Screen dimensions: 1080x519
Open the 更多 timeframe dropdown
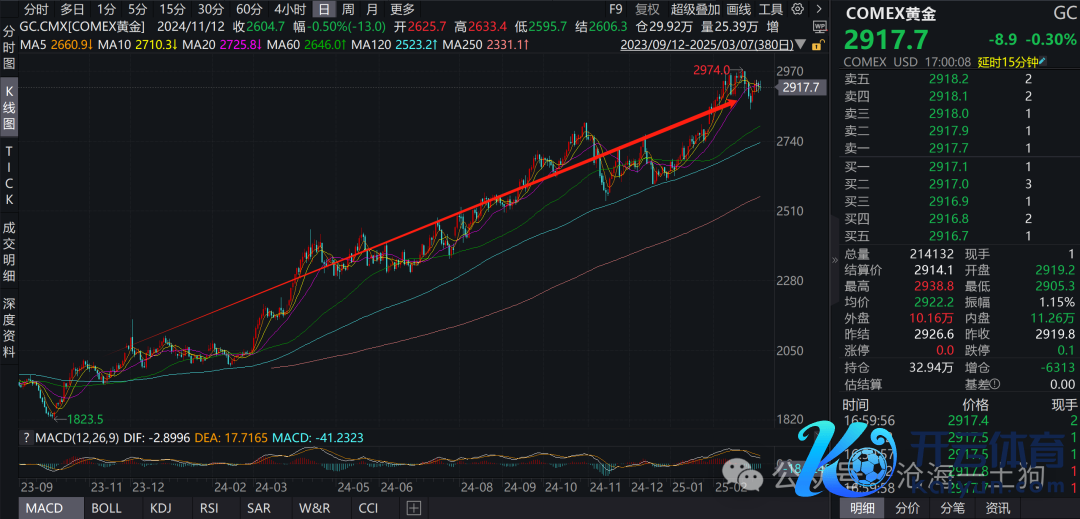pyautogui.click(x=402, y=10)
